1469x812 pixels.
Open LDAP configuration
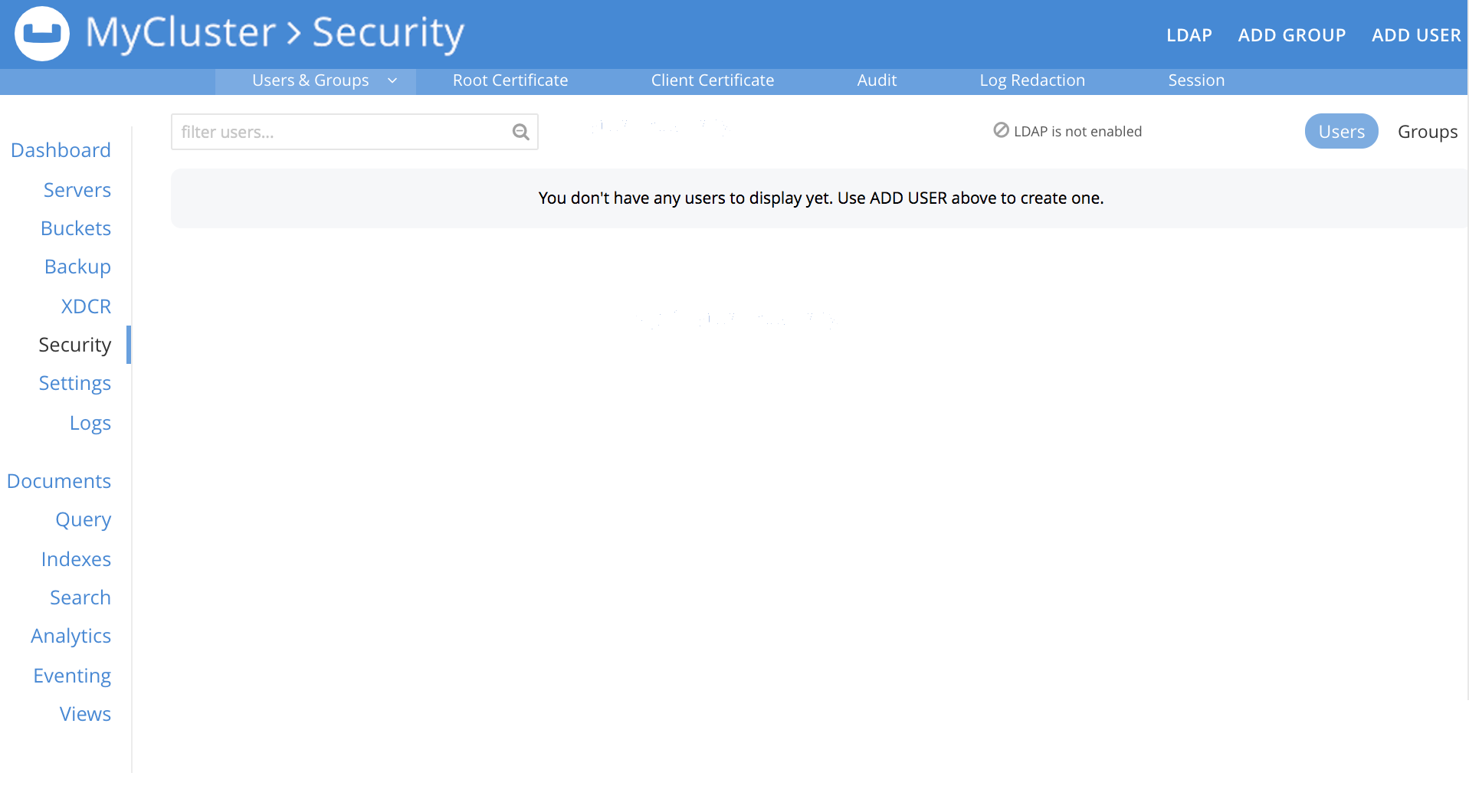point(1189,34)
